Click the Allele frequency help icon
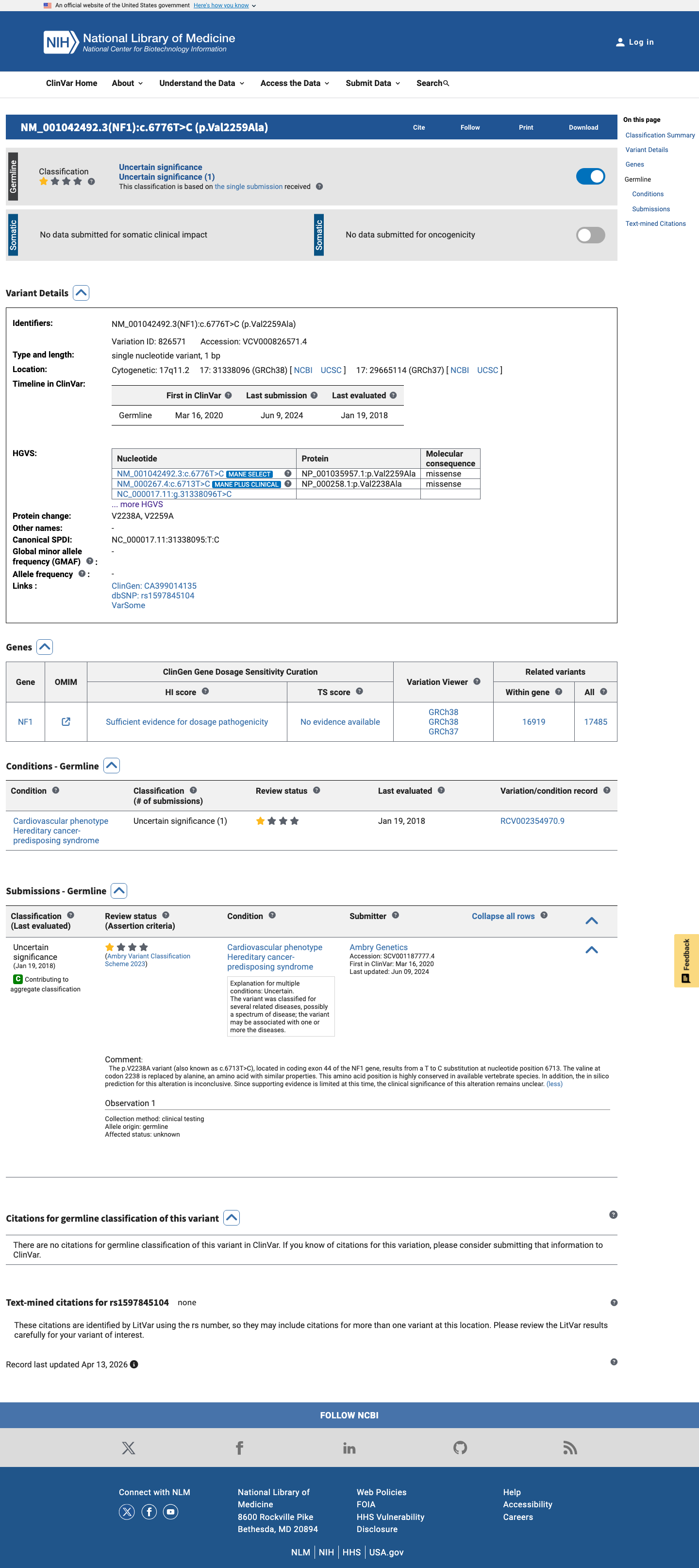This screenshot has width=699, height=1568. click(82, 574)
